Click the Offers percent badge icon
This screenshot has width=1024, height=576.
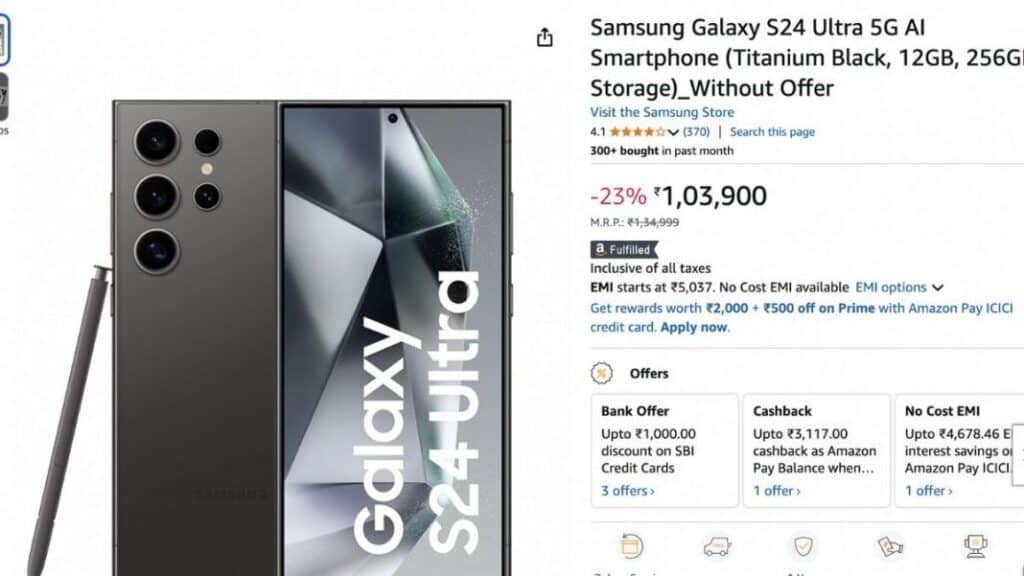(602, 373)
